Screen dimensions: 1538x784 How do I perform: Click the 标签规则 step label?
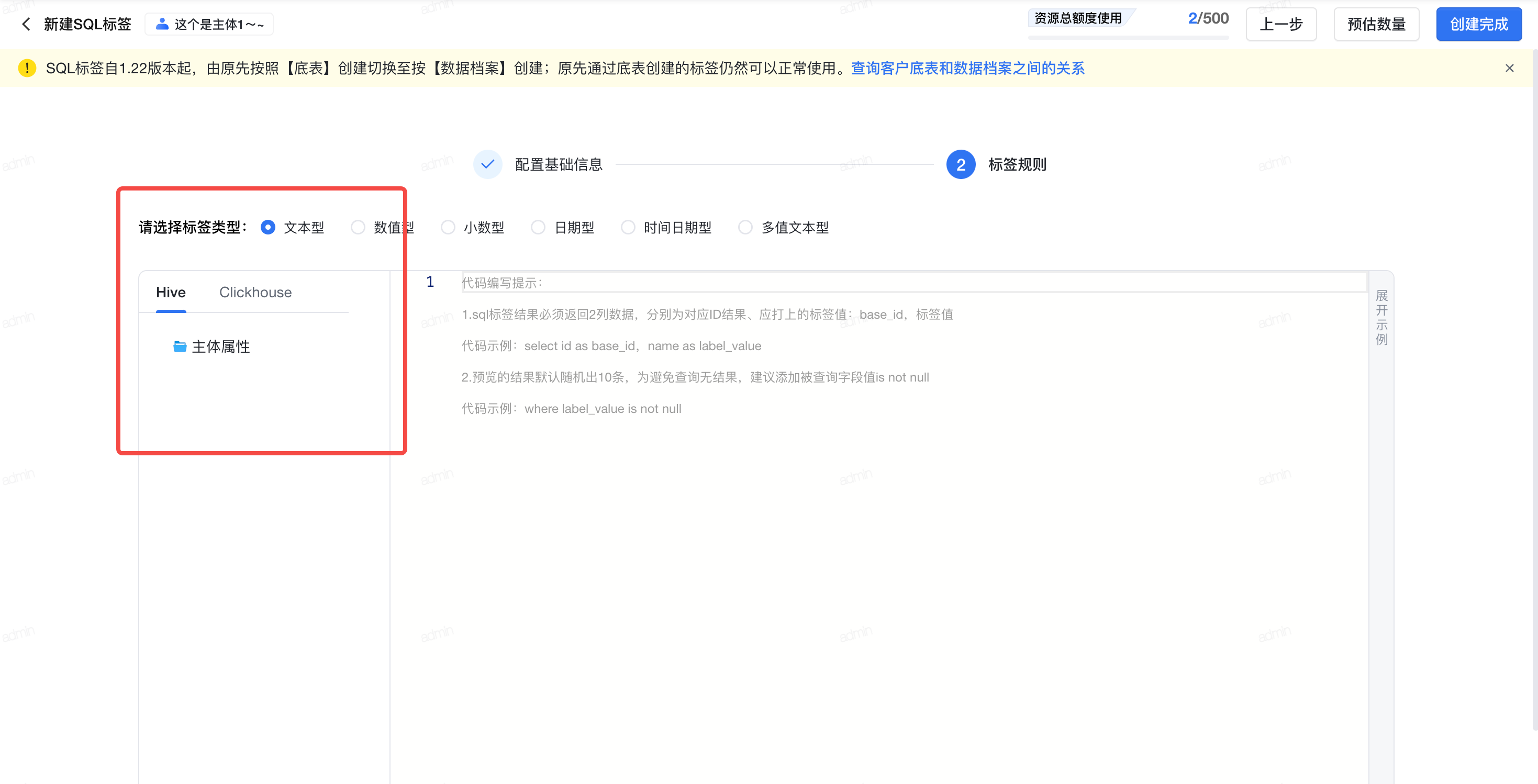1017,164
